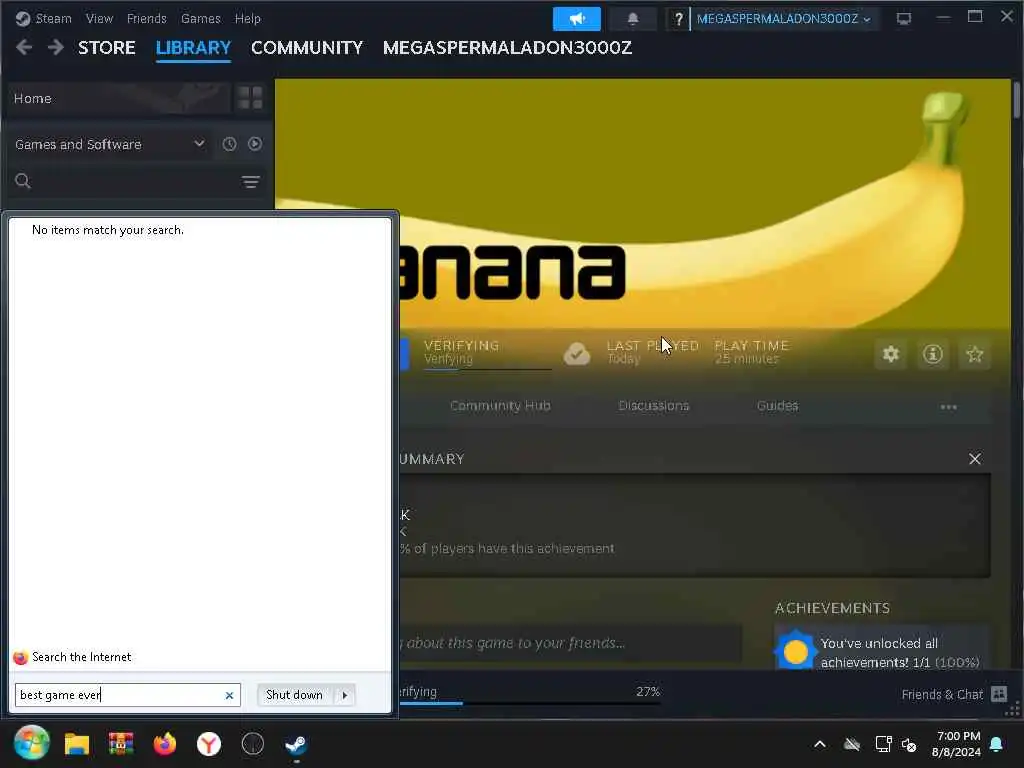The image size is (1024, 768).
Task: Open the clock showing 7:00 PM
Action: click(x=957, y=744)
